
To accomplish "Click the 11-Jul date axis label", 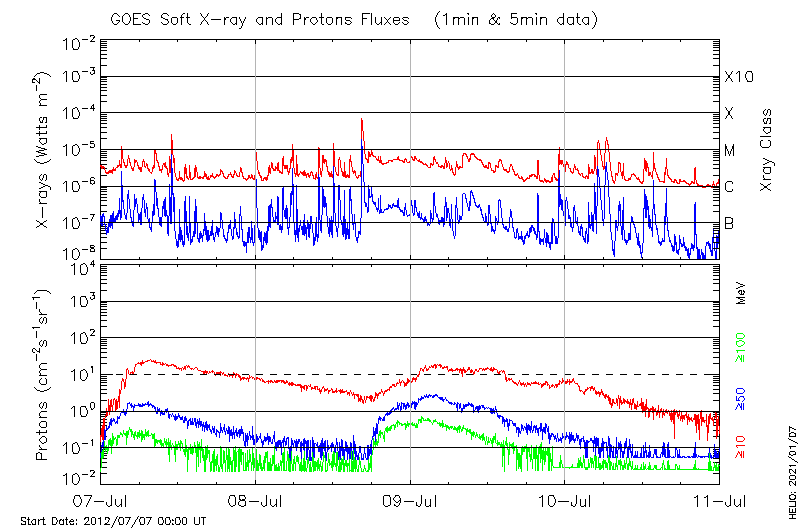I will [718, 499].
